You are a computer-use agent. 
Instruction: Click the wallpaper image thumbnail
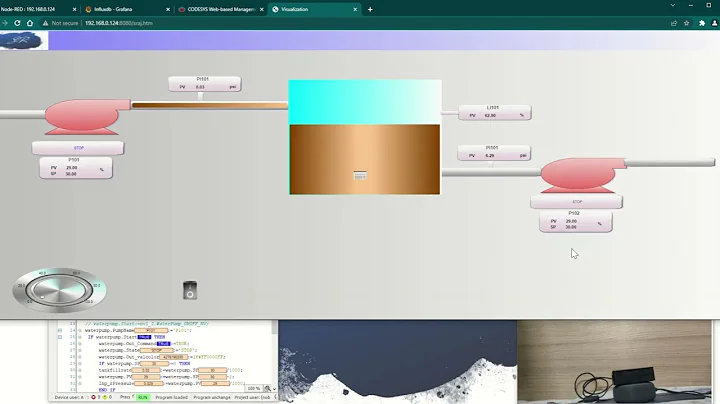tap(398, 362)
